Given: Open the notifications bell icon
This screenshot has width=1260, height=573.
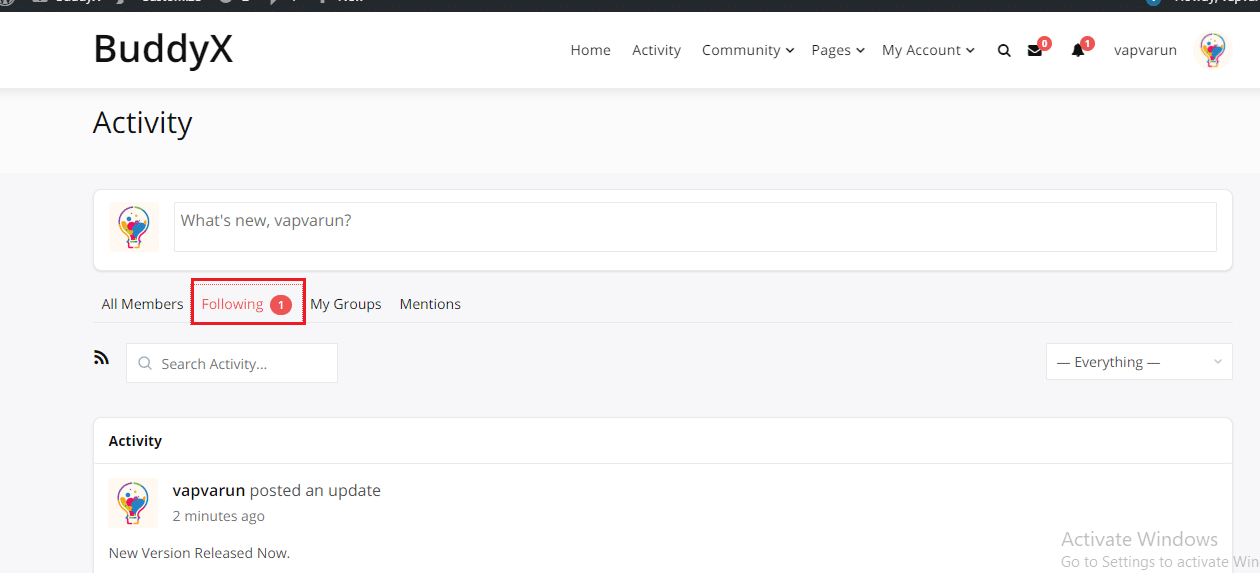Looking at the screenshot, I should (x=1078, y=50).
